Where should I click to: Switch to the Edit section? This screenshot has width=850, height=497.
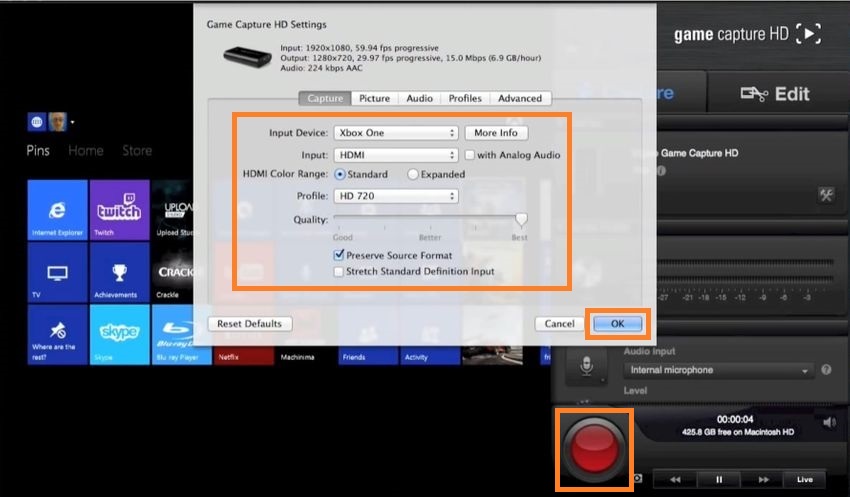[x=775, y=94]
